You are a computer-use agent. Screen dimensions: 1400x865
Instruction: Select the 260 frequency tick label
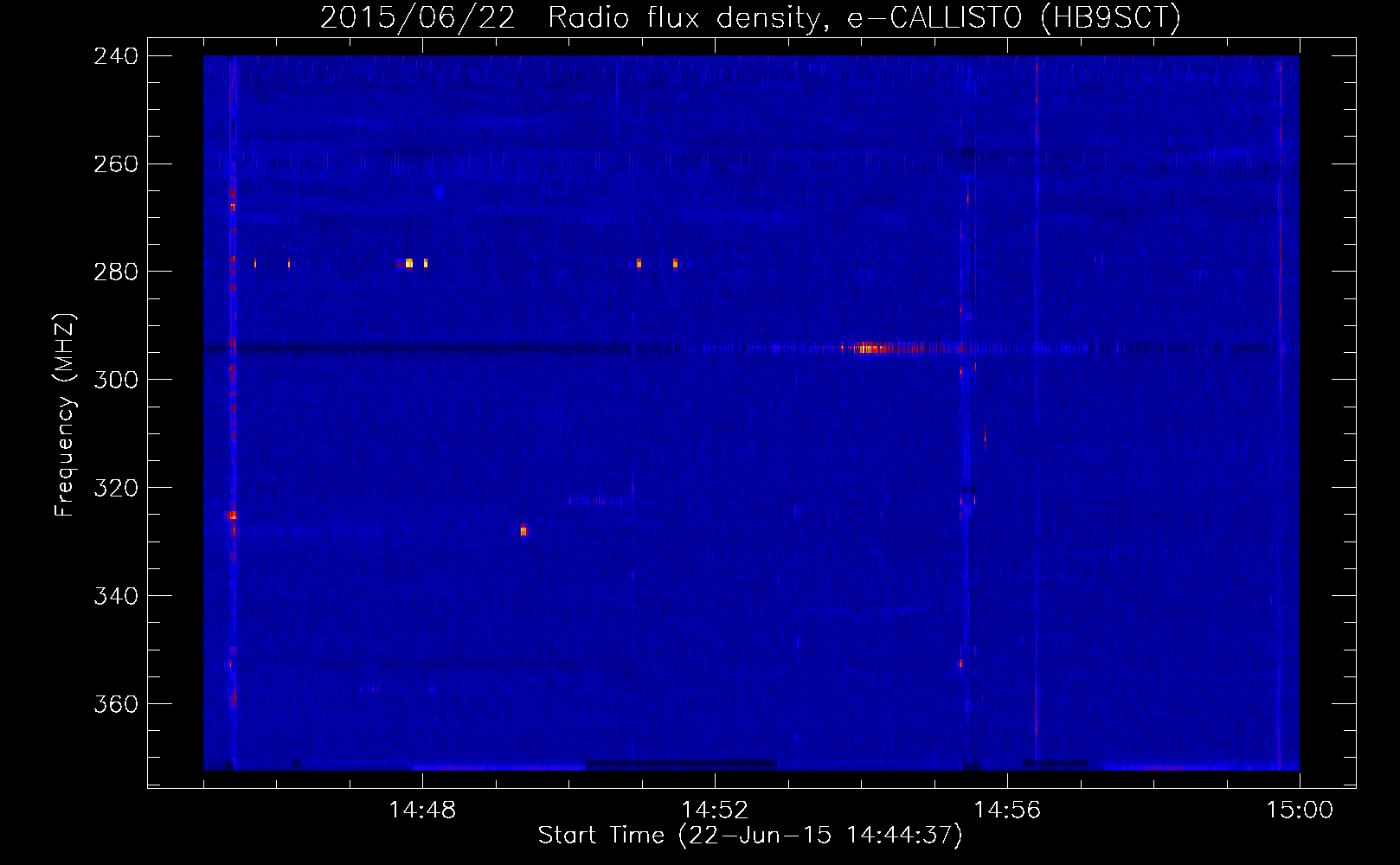tap(116, 163)
